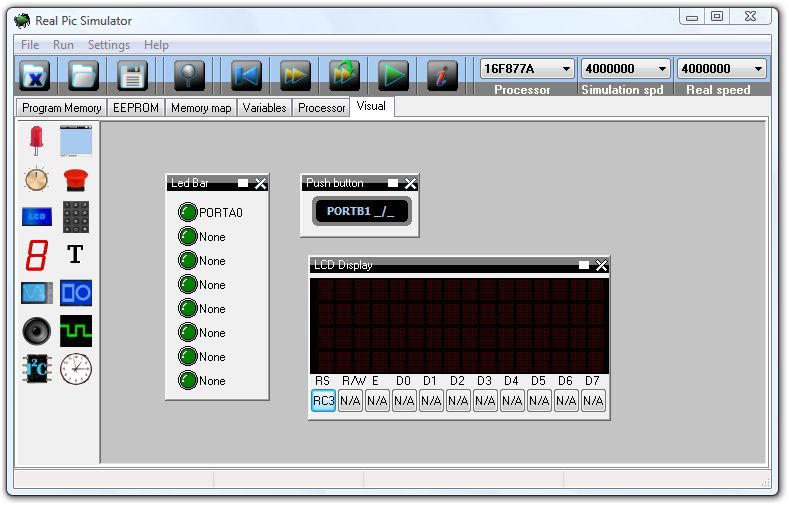789x505 pixels.
Task: Close the Push button widget
Action: click(411, 184)
